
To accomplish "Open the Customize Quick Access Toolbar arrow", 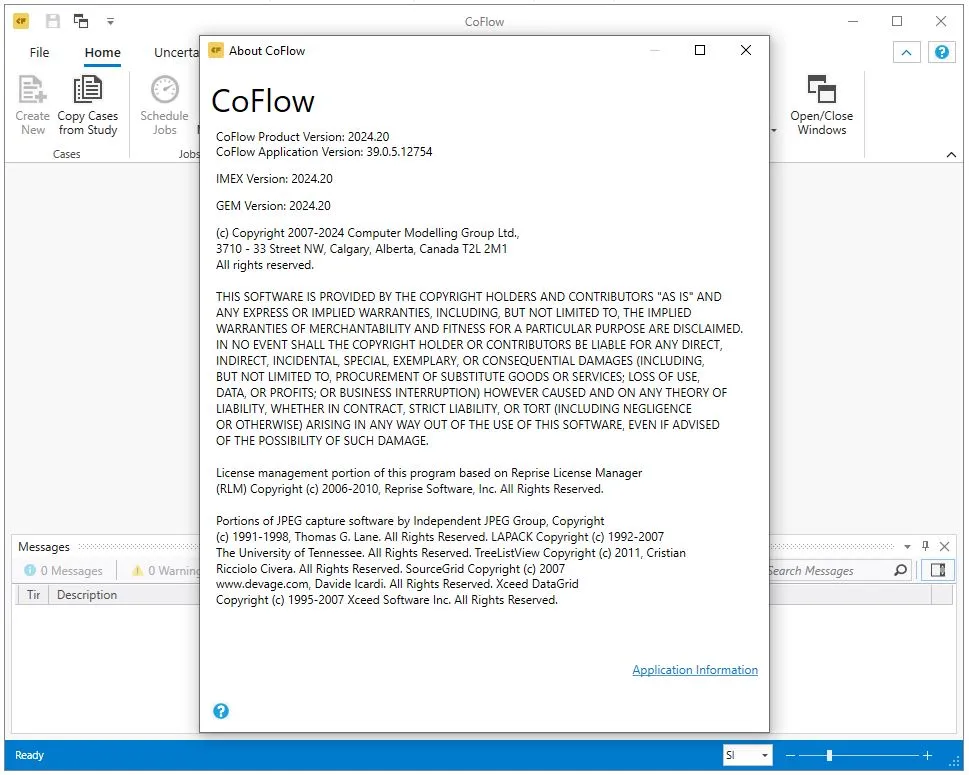I will (x=110, y=22).
